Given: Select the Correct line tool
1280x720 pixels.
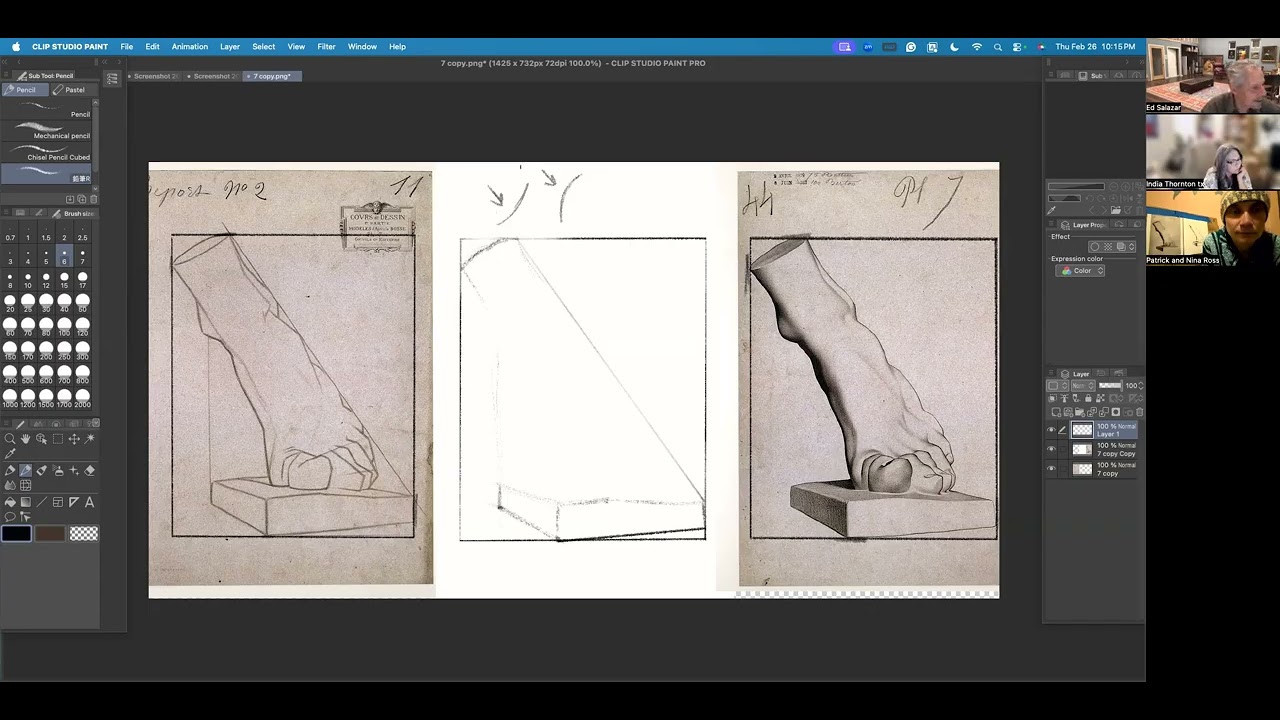Looking at the screenshot, I should pos(26,517).
